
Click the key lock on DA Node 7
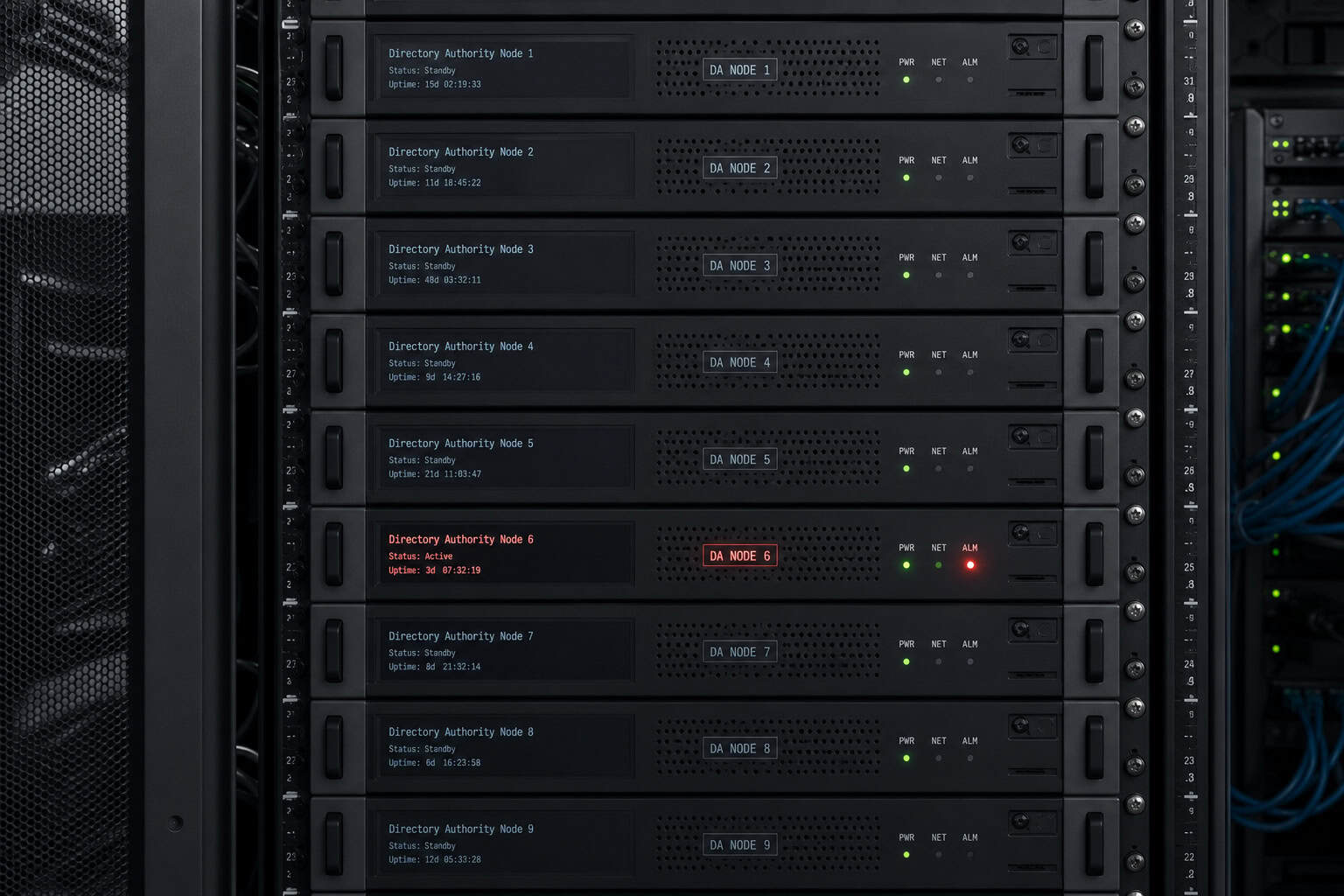pyautogui.click(x=1020, y=628)
